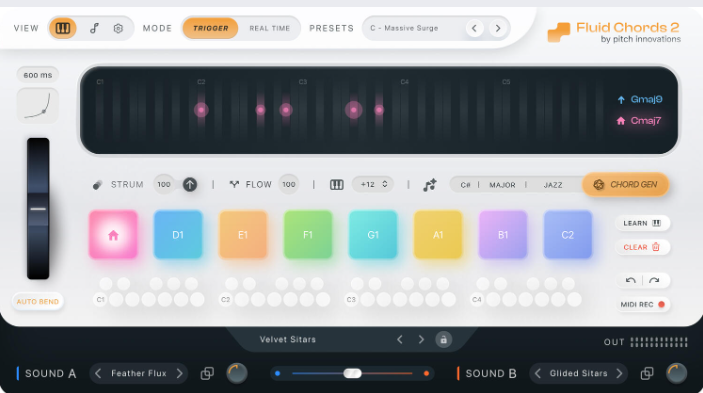Click the LEARN button
This screenshot has height=393, width=703.
(642, 223)
